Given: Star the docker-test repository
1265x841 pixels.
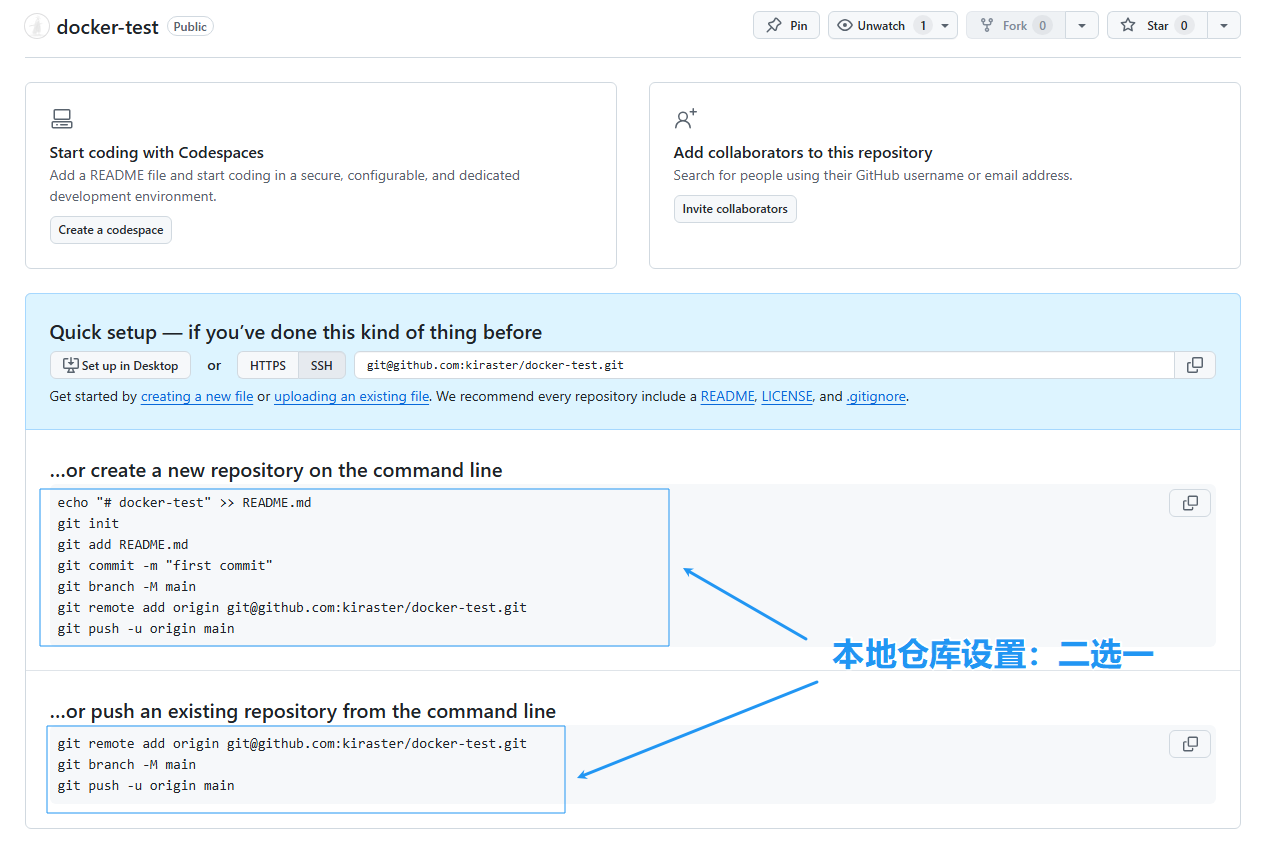Looking at the screenshot, I should click(1157, 25).
